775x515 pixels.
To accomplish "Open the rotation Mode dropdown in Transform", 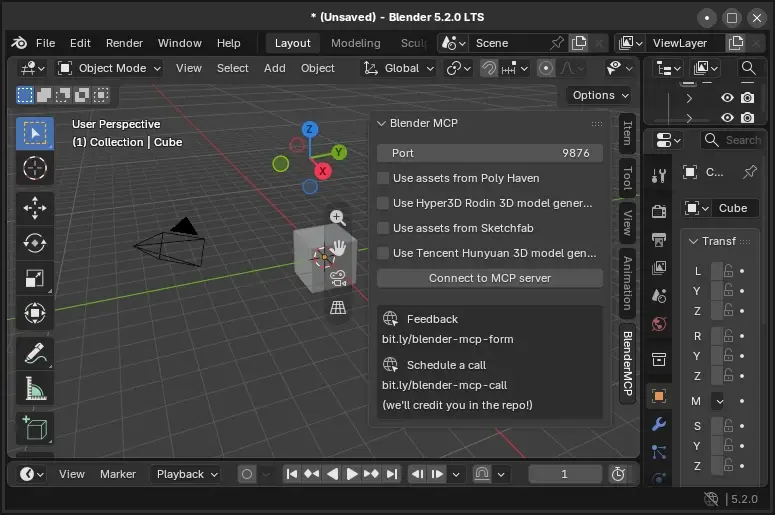I will (x=719, y=401).
